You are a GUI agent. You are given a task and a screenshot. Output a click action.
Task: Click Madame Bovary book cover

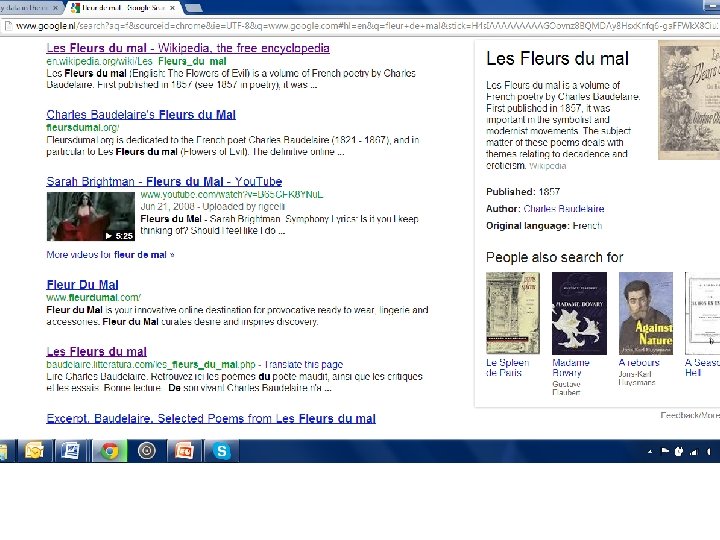click(579, 313)
